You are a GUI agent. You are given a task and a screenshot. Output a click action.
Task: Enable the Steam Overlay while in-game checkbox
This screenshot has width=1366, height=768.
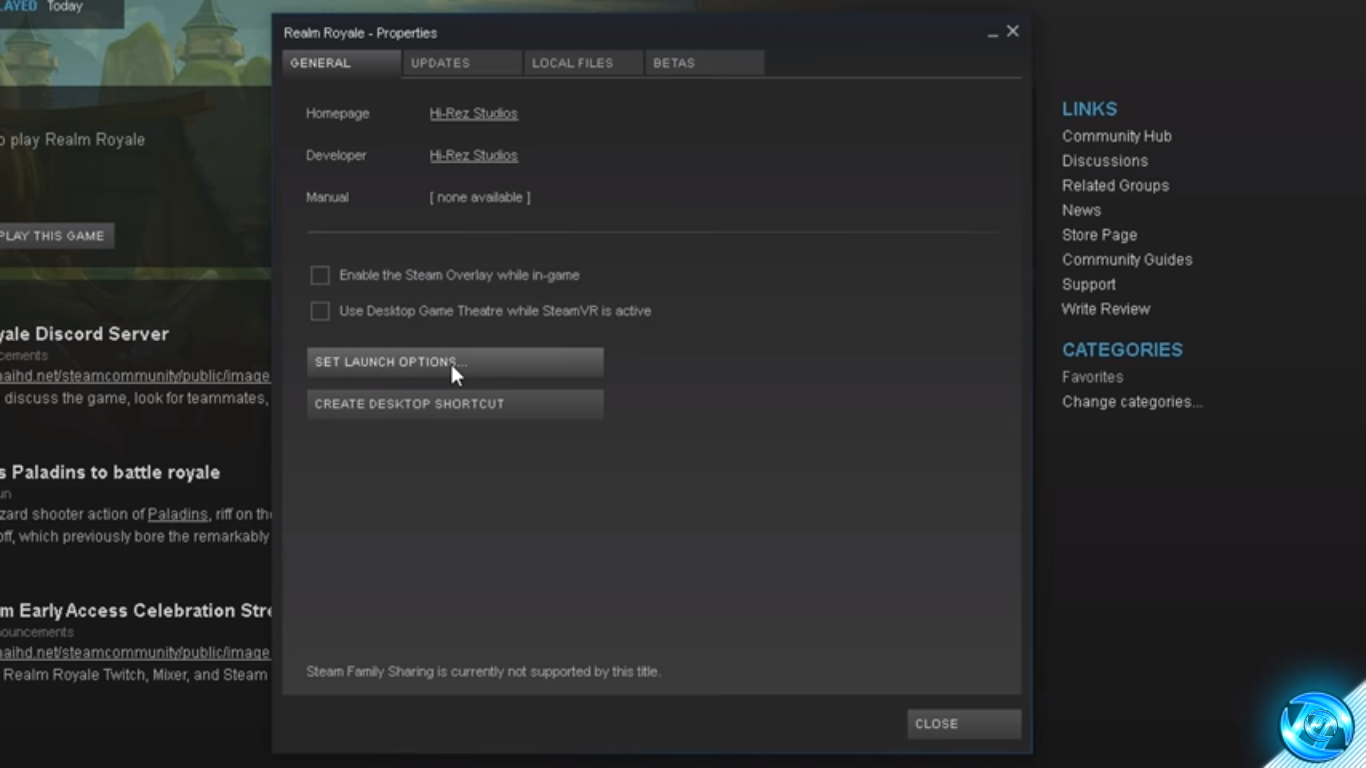click(320, 275)
